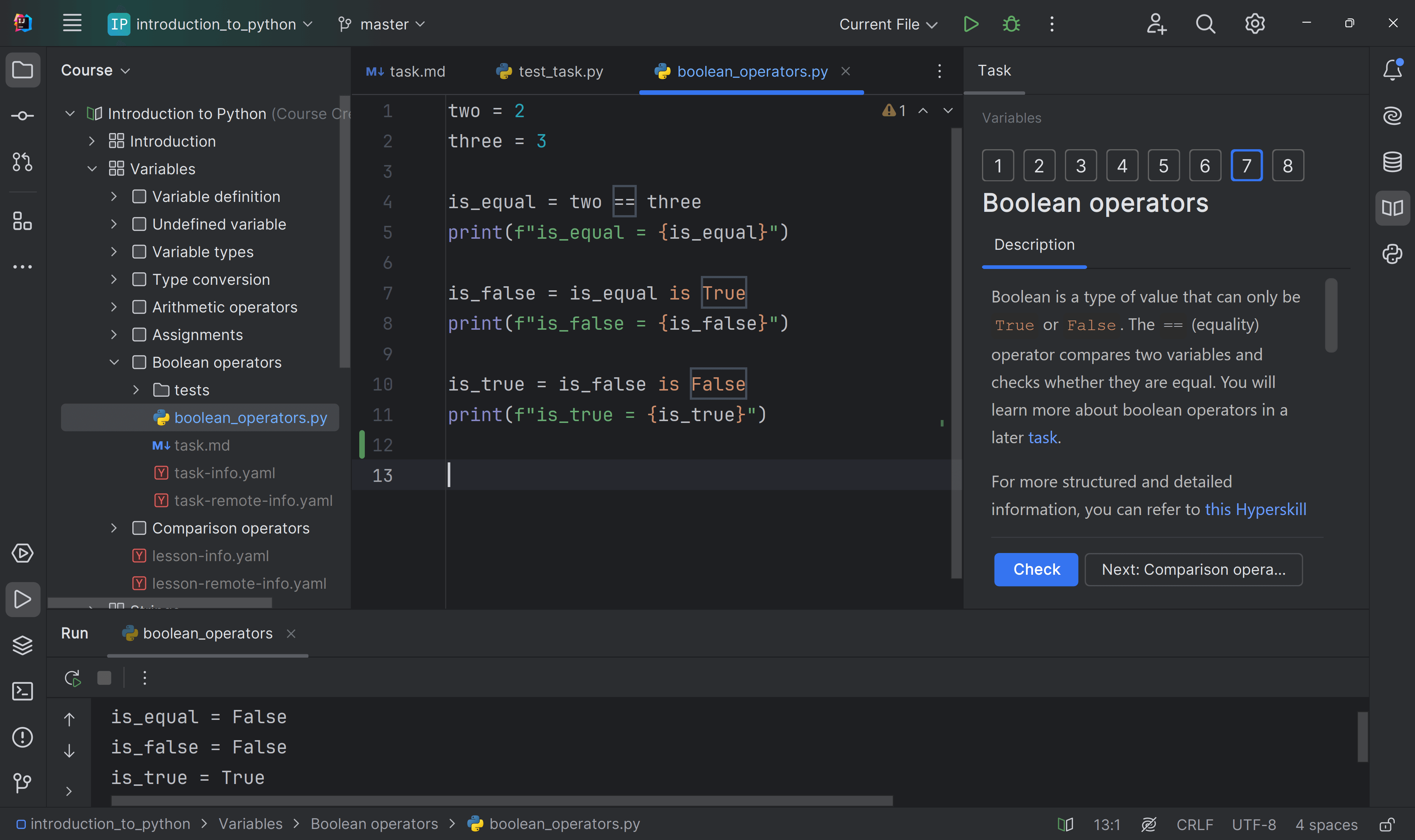Tick the Arithmetic operators checkbox
Image resolution: width=1415 pixels, height=840 pixels.
139,306
